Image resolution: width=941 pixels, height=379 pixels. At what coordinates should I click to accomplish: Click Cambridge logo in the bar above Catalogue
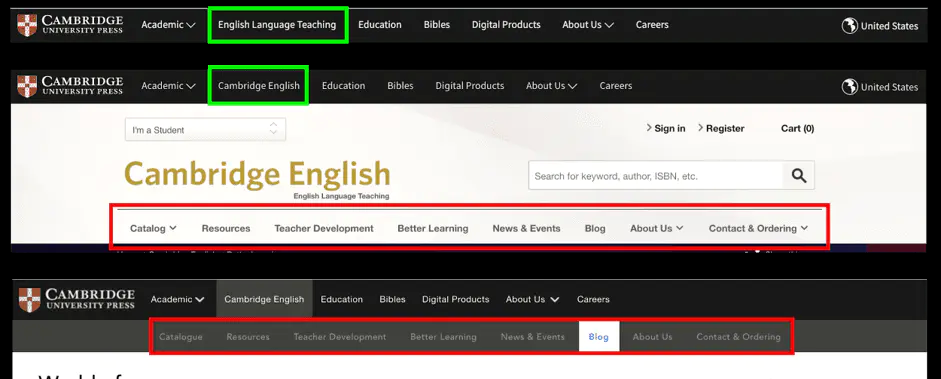click(x=77, y=299)
